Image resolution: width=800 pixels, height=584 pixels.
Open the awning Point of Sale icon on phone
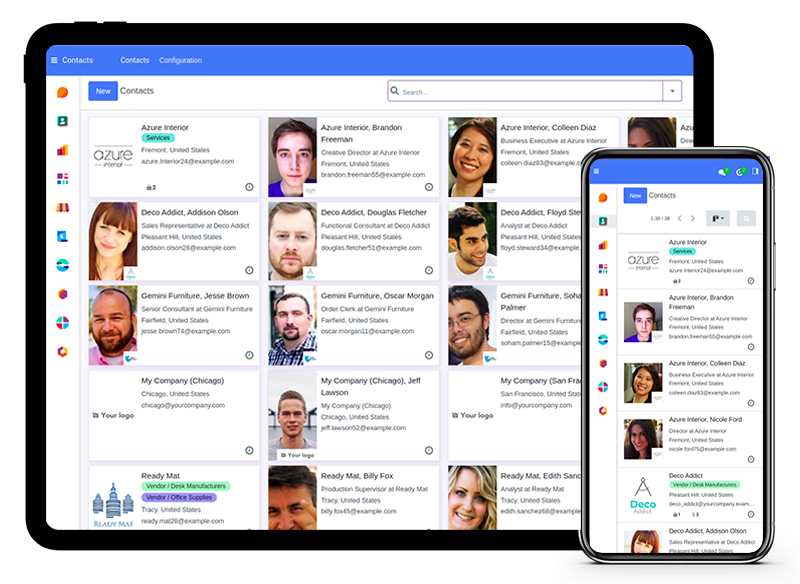[x=603, y=292]
